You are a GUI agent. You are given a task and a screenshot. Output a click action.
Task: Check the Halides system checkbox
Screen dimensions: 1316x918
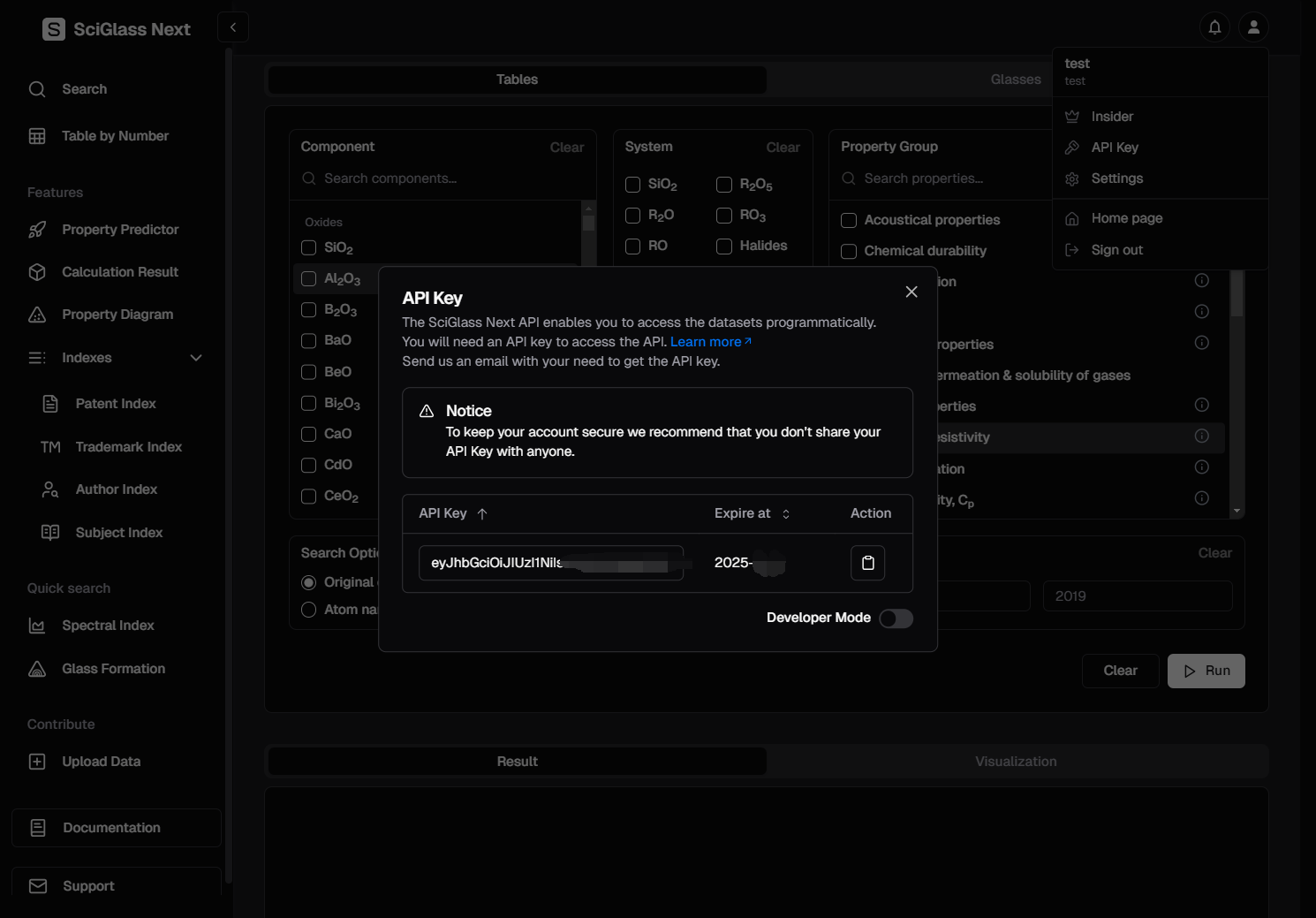coord(724,247)
